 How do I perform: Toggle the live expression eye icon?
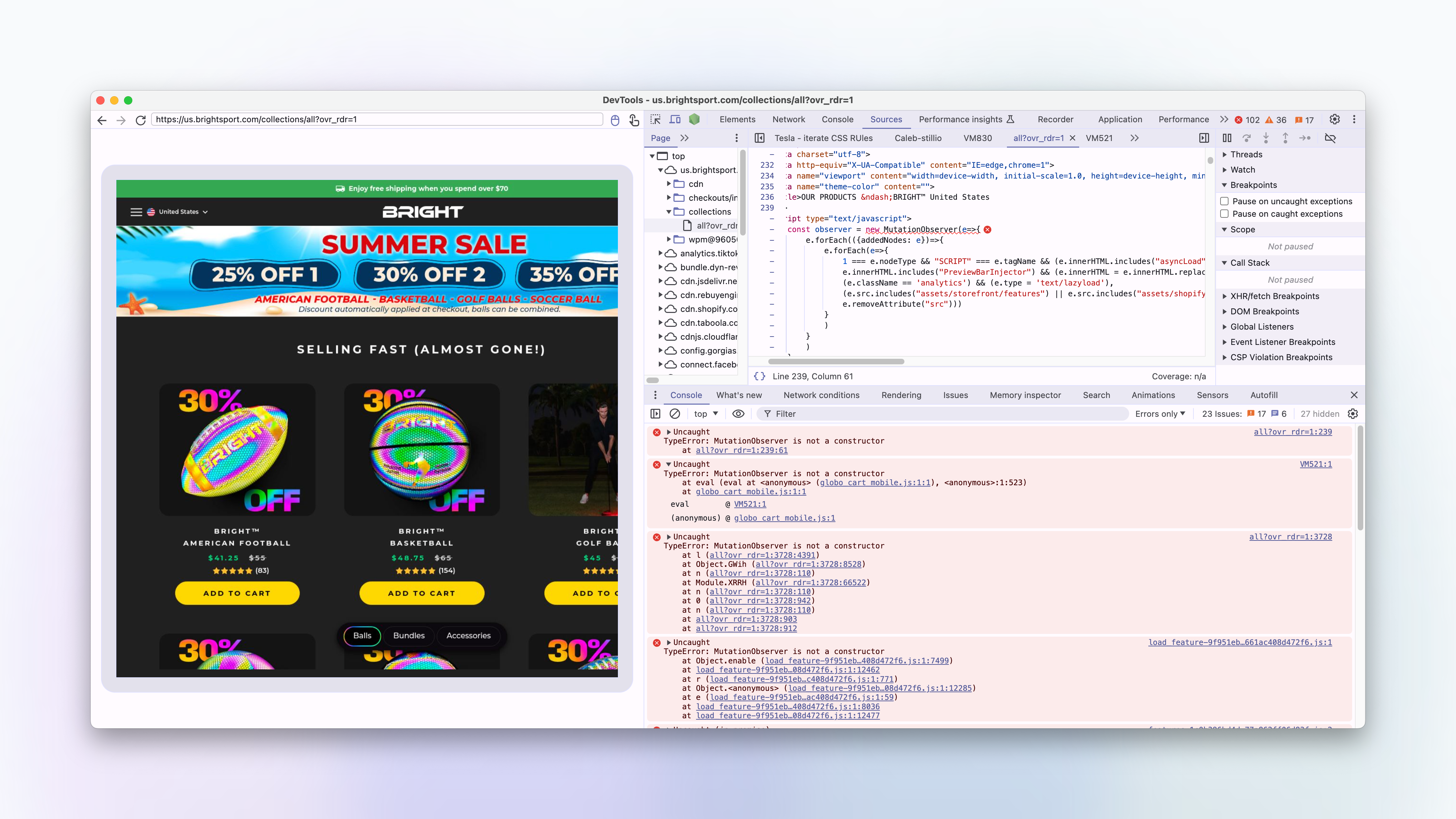tap(738, 414)
